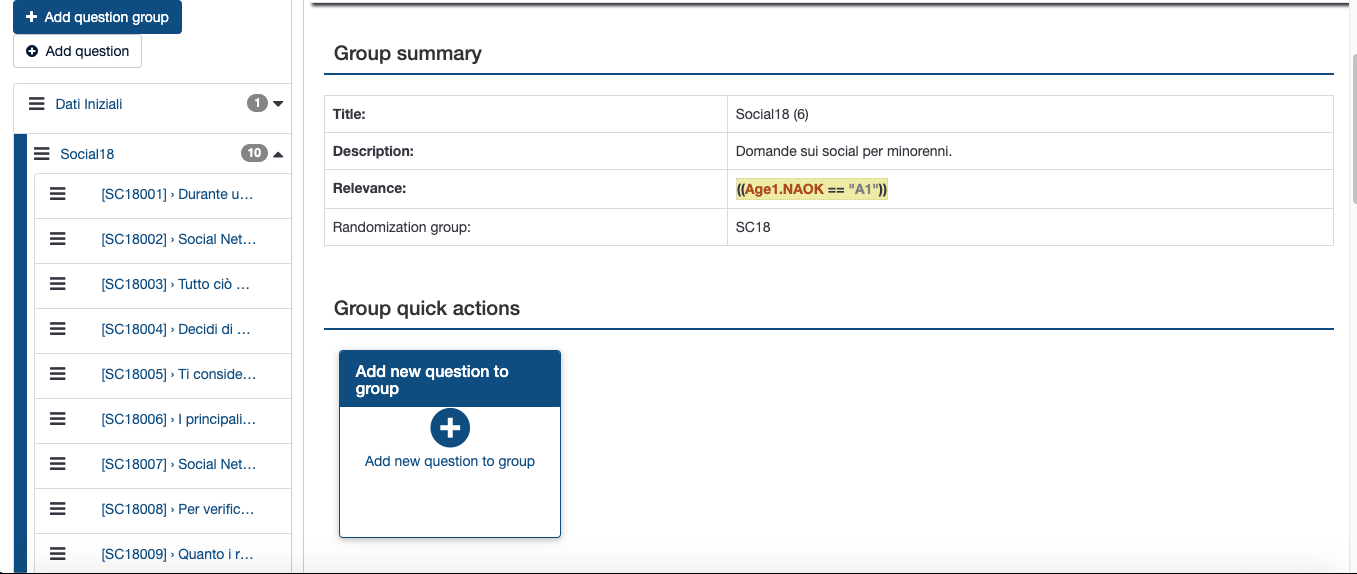
Task: Click the drag handle icon for Social18 group
Action: click(x=42, y=154)
